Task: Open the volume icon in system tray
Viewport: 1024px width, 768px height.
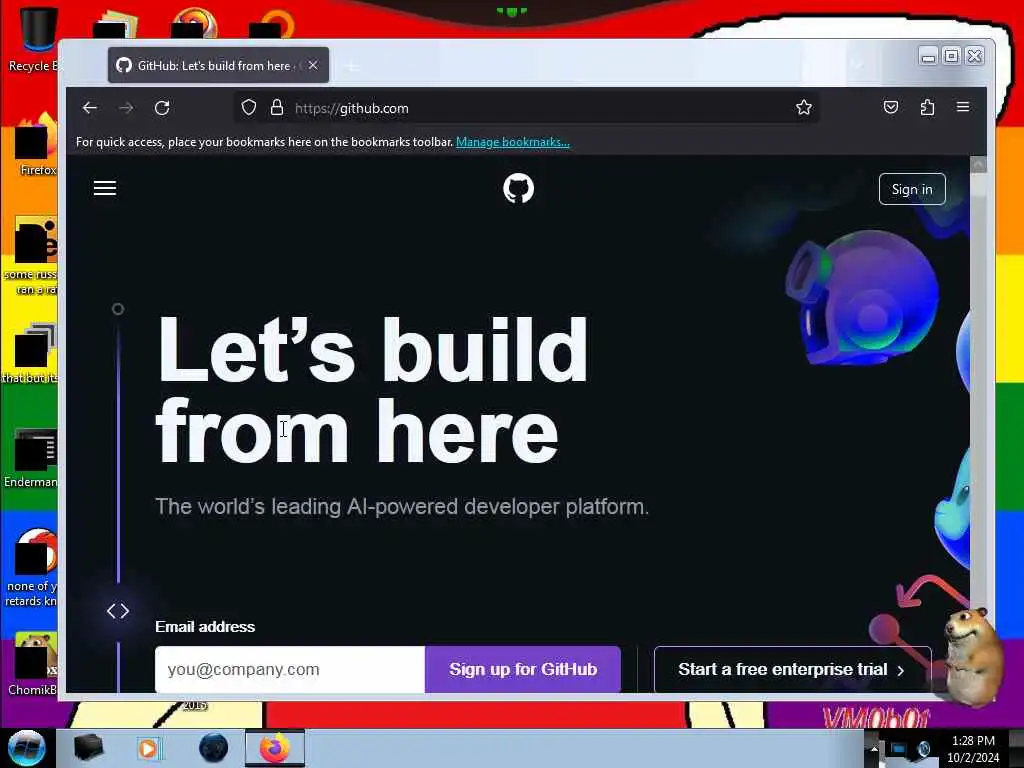Action: (x=923, y=748)
